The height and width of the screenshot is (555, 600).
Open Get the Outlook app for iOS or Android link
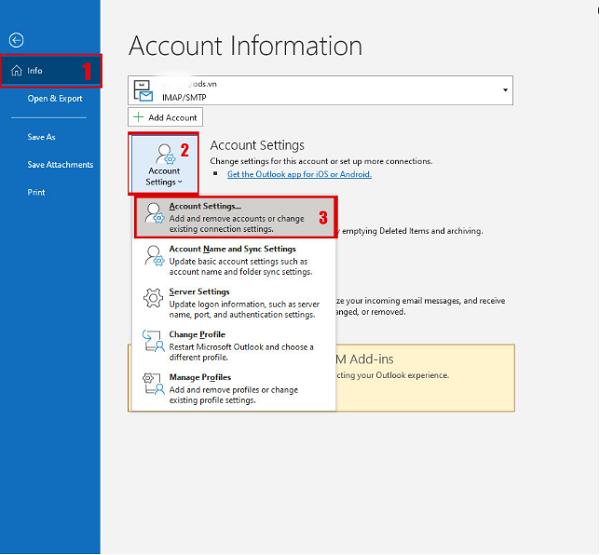tap(299, 174)
